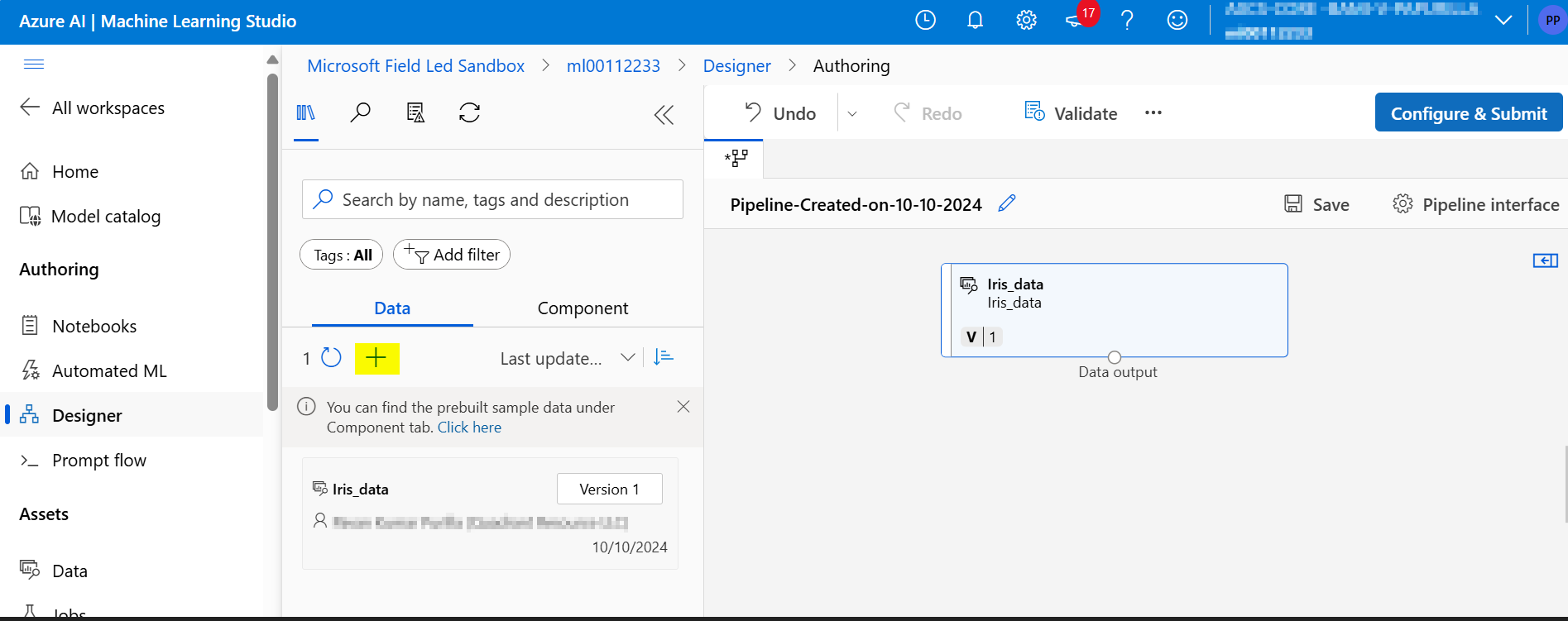Select the Iris_data node on canvas
1568x621 pixels.
click(1115, 310)
